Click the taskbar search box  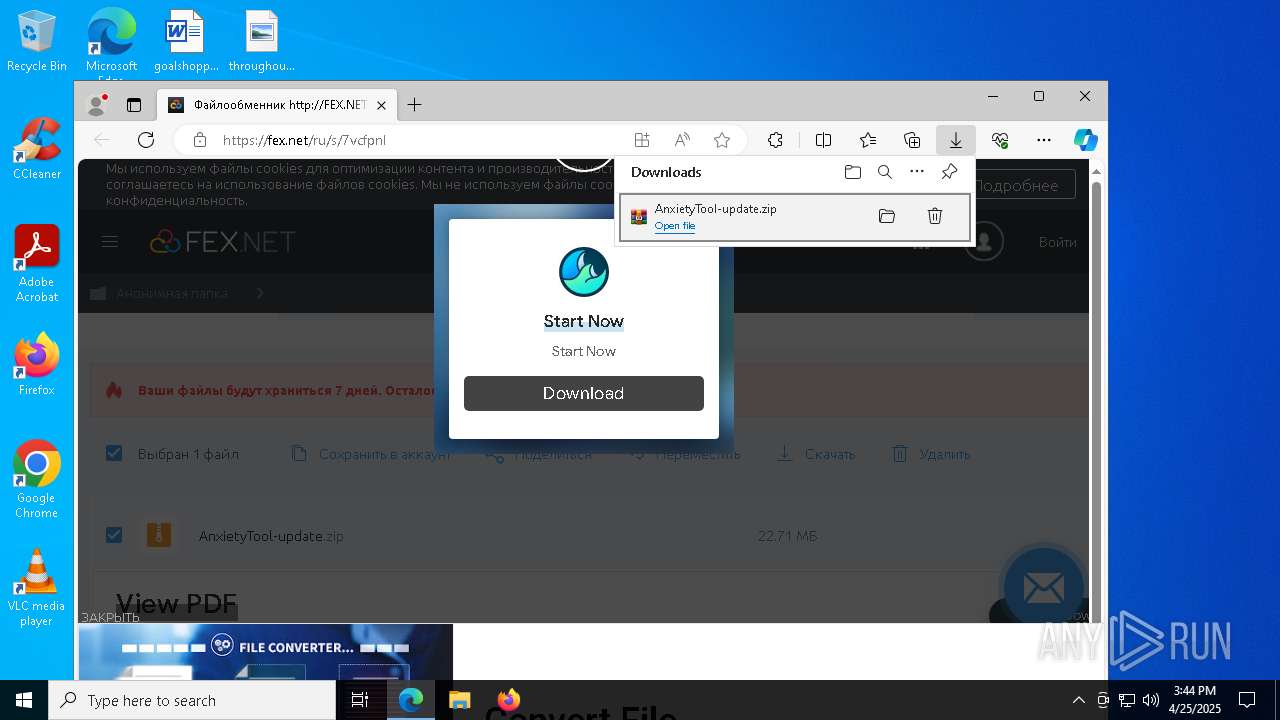(x=192, y=700)
